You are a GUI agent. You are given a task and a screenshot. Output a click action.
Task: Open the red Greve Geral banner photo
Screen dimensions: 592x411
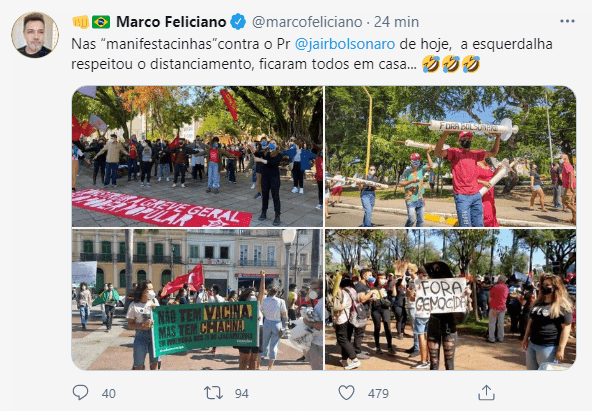(x=197, y=156)
